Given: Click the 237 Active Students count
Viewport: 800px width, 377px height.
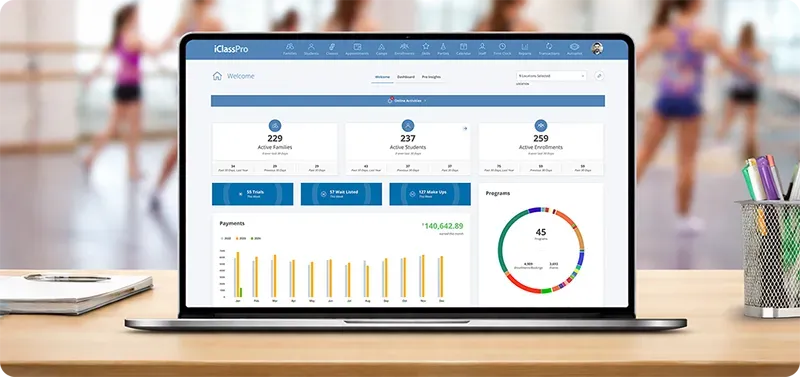Looking at the screenshot, I should click(408, 138).
